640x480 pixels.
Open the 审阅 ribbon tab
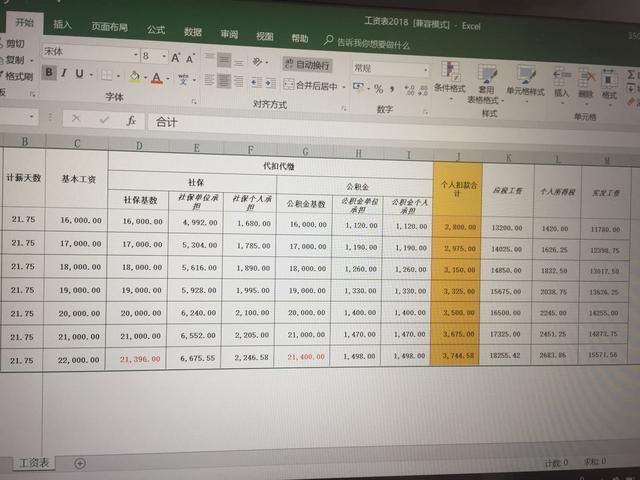[x=229, y=34]
